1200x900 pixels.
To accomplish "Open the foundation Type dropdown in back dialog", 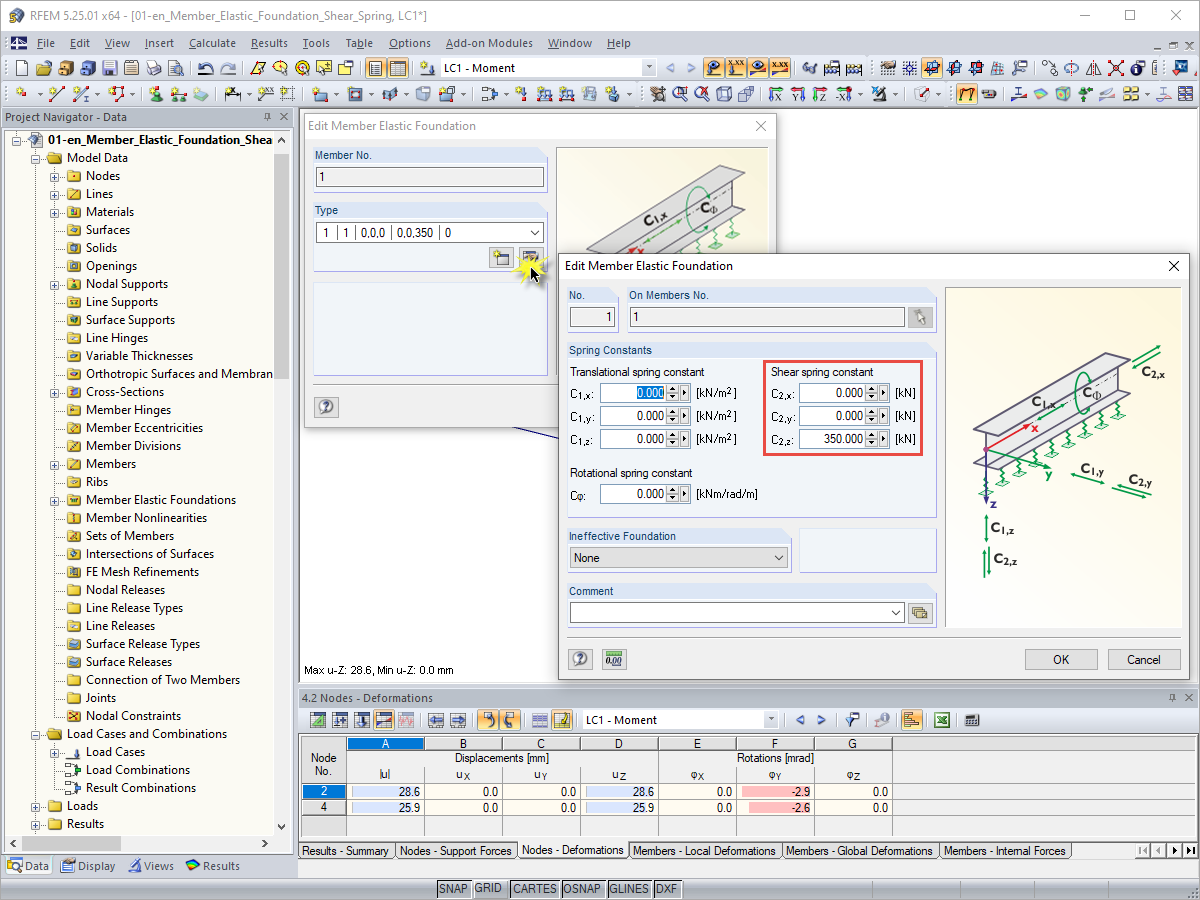I will coord(535,232).
